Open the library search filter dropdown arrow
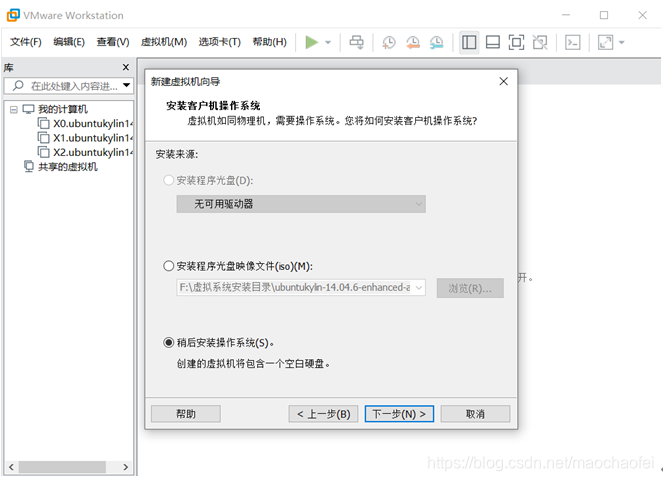Screen dimensions: 663x481 click(126, 85)
